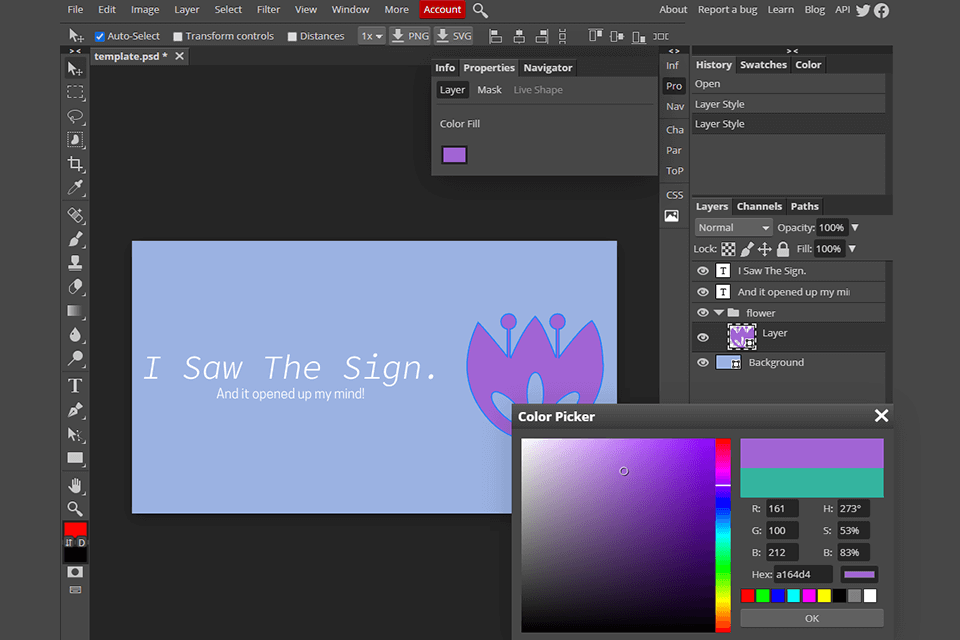
Task: Select the Rectangle Select tool
Action: 75,92
